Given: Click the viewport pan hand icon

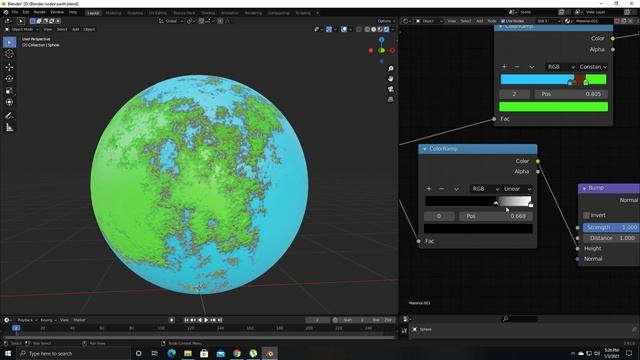Looking at the screenshot, I should pyautogui.click(x=391, y=79).
